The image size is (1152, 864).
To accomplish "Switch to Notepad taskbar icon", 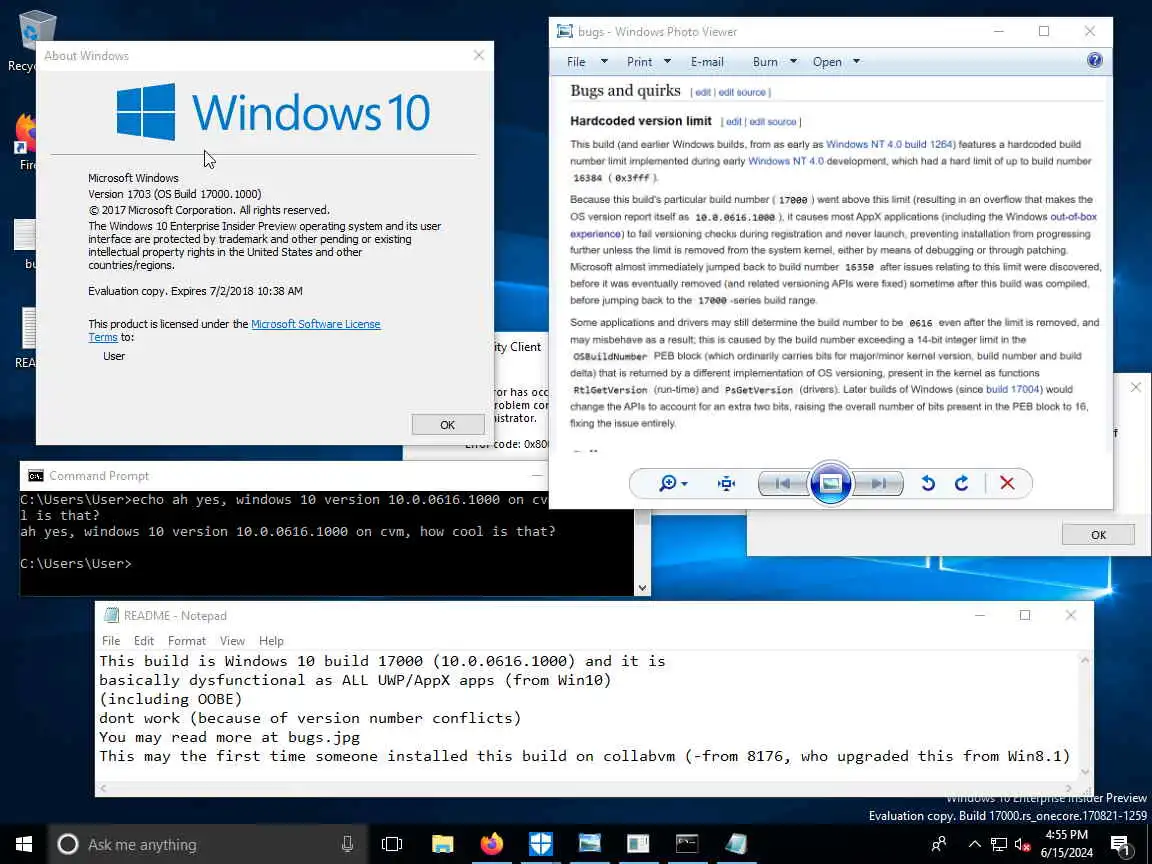I will click(735, 844).
